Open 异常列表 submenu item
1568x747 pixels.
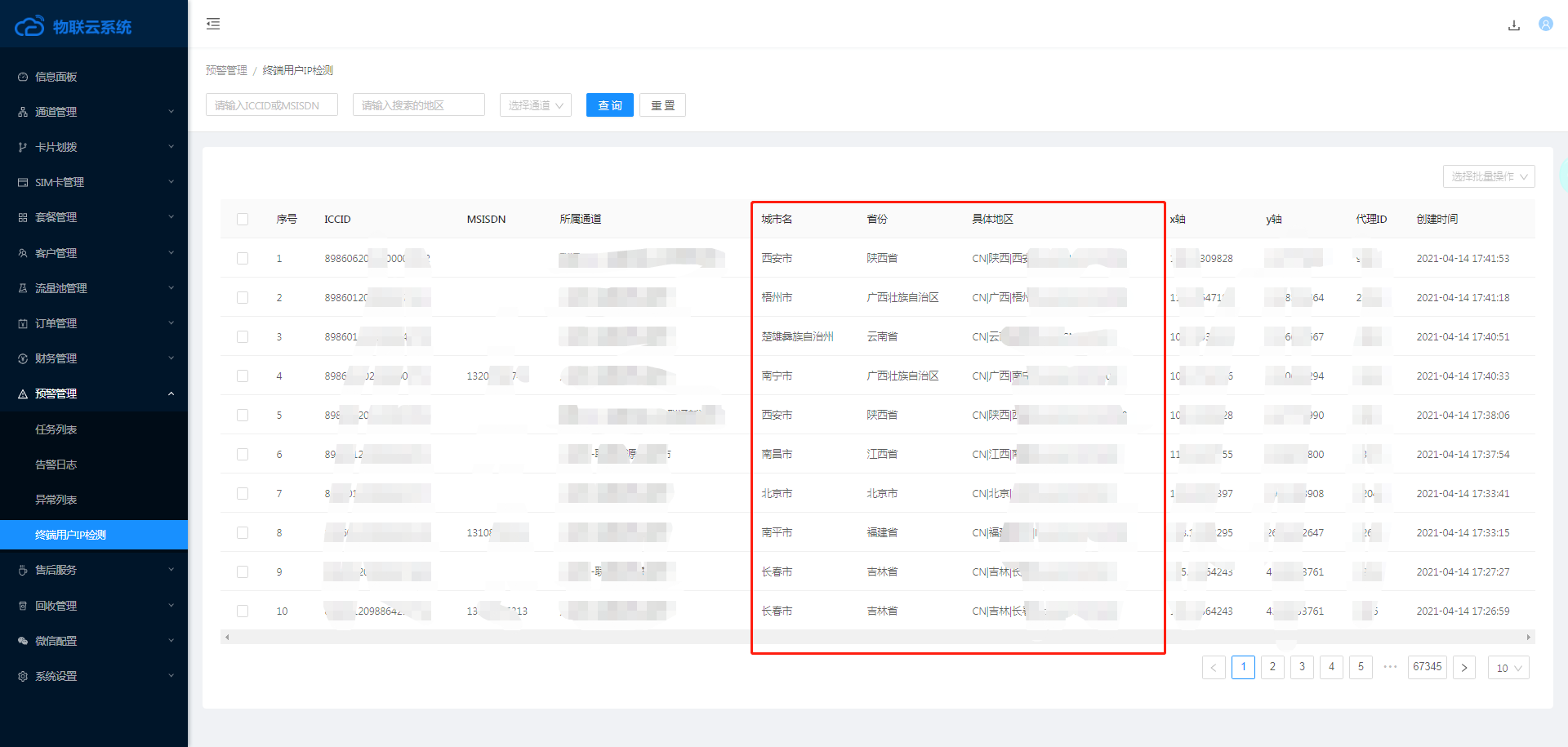(94, 500)
